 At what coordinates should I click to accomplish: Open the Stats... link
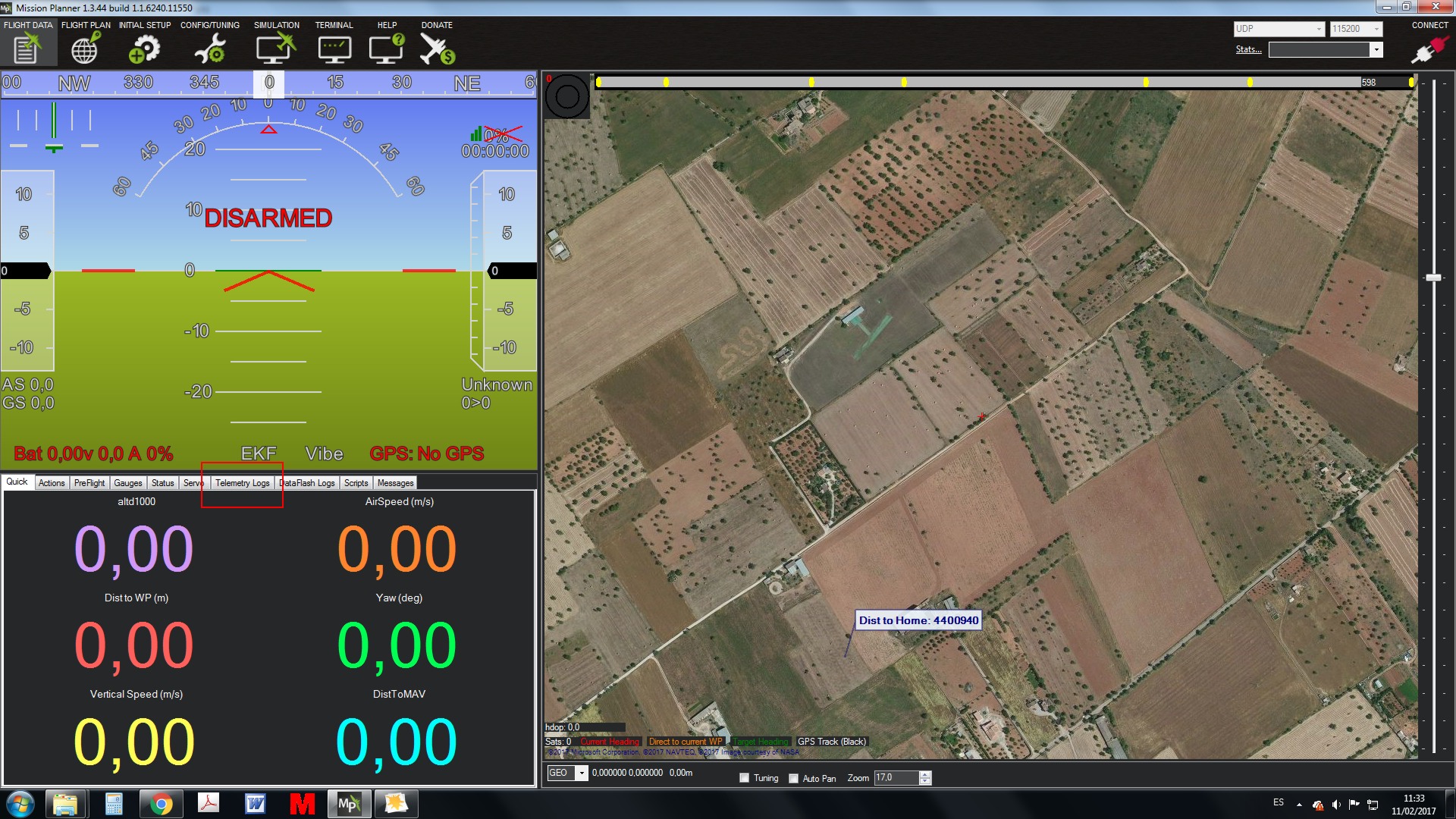(x=1248, y=49)
